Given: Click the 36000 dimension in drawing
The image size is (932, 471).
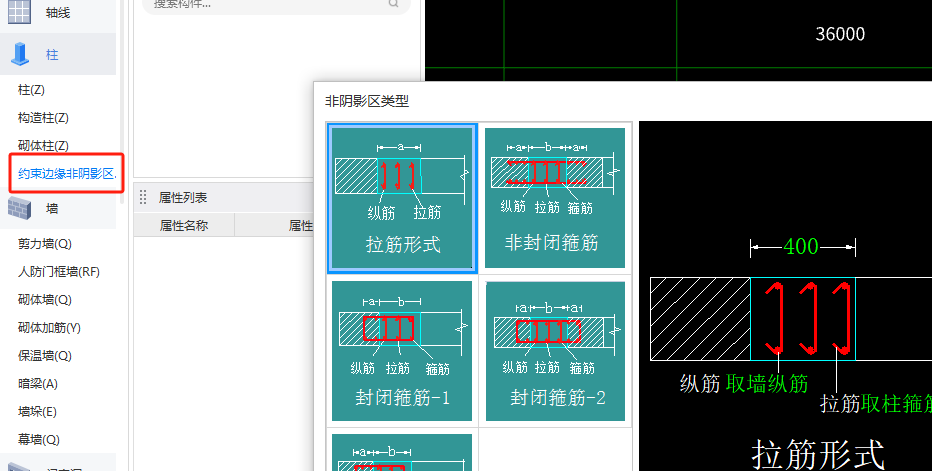Looking at the screenshot, I should 840,34.
